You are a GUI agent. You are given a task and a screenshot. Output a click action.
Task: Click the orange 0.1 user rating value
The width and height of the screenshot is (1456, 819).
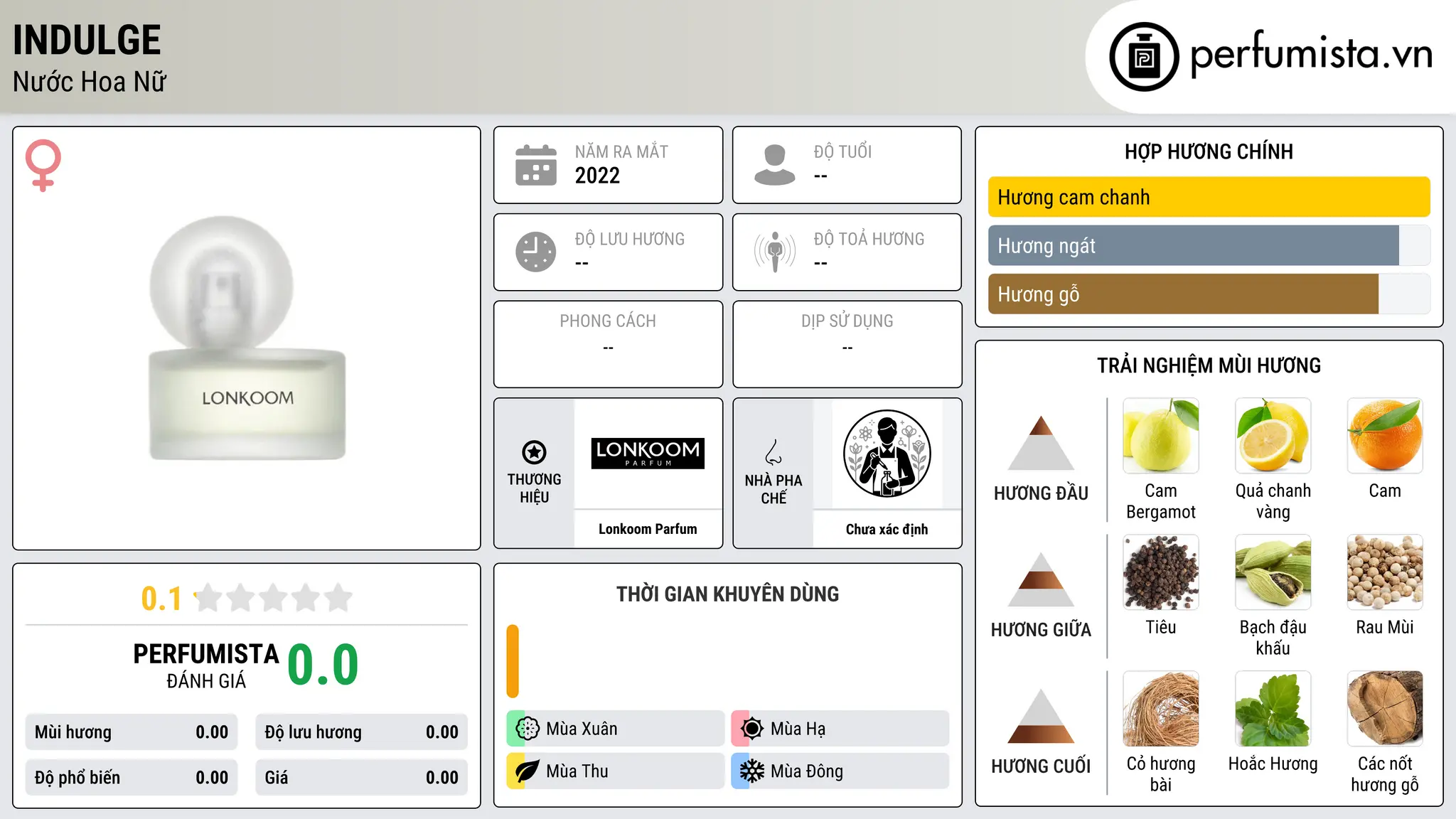coord(161,599)
